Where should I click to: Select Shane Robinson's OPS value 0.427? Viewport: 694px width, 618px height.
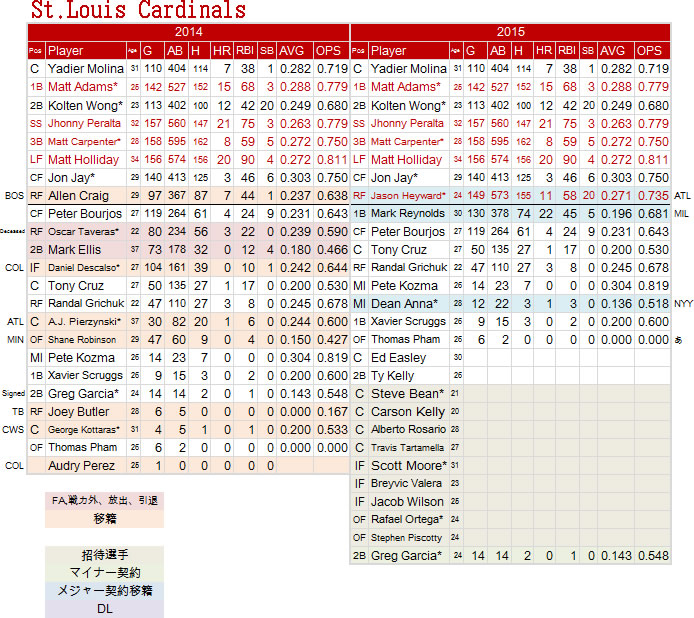pyautogui.click(x=332, y=340)
